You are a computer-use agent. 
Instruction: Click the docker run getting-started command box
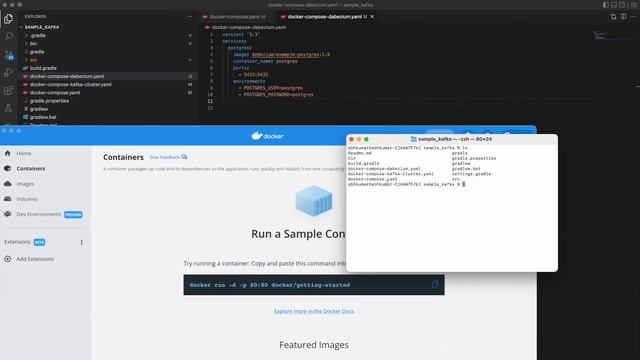click(314, 285)
